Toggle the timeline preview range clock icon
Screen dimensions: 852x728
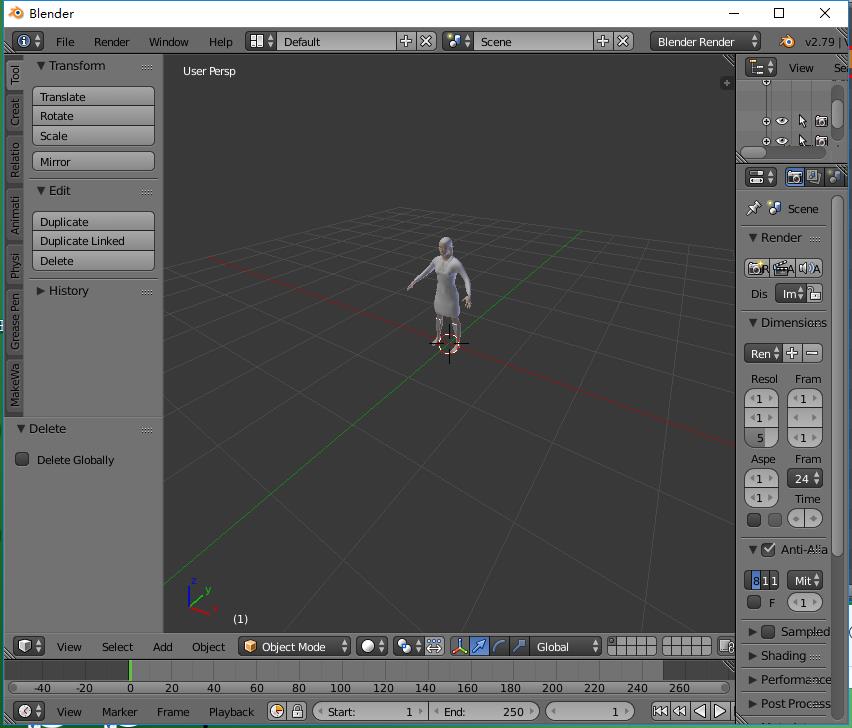click(x=277, y=711)
